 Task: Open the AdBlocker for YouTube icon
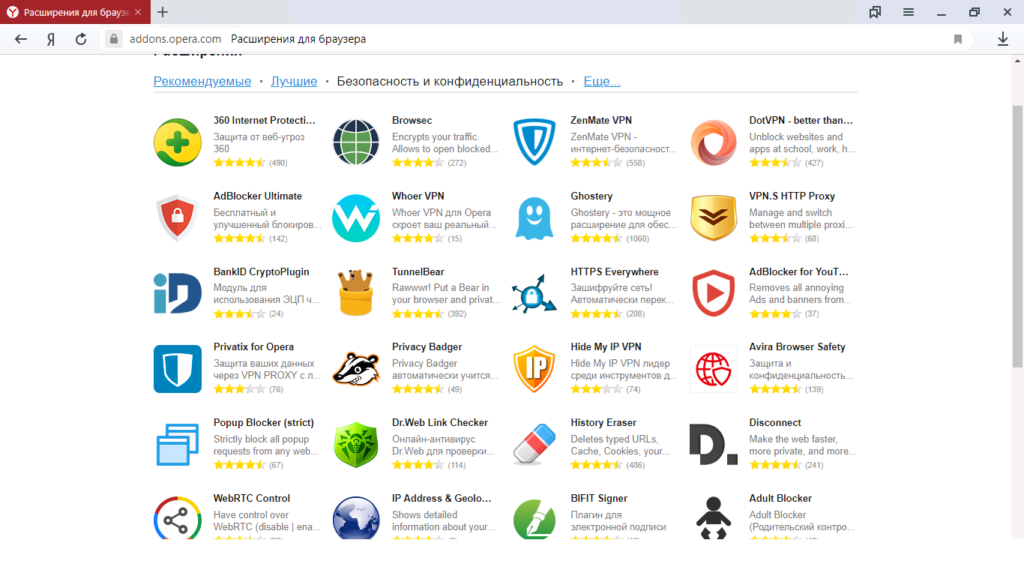(x=713, y=293)
